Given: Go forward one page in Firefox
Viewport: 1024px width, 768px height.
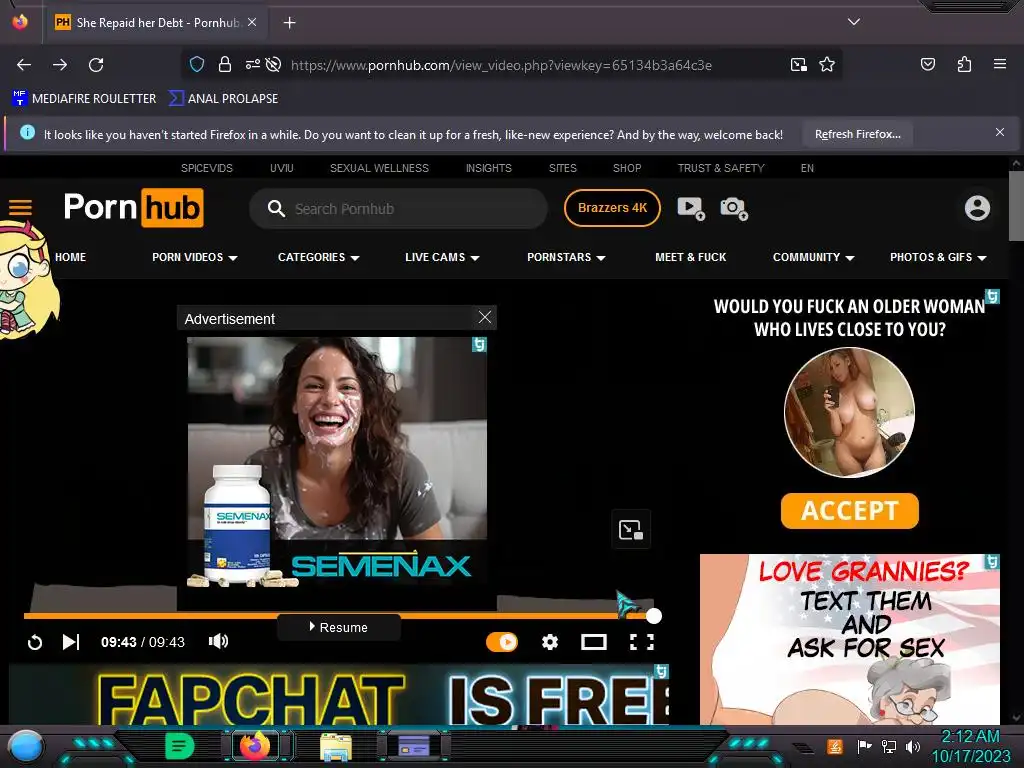Looking at the screenshot, I should point(60,65).
